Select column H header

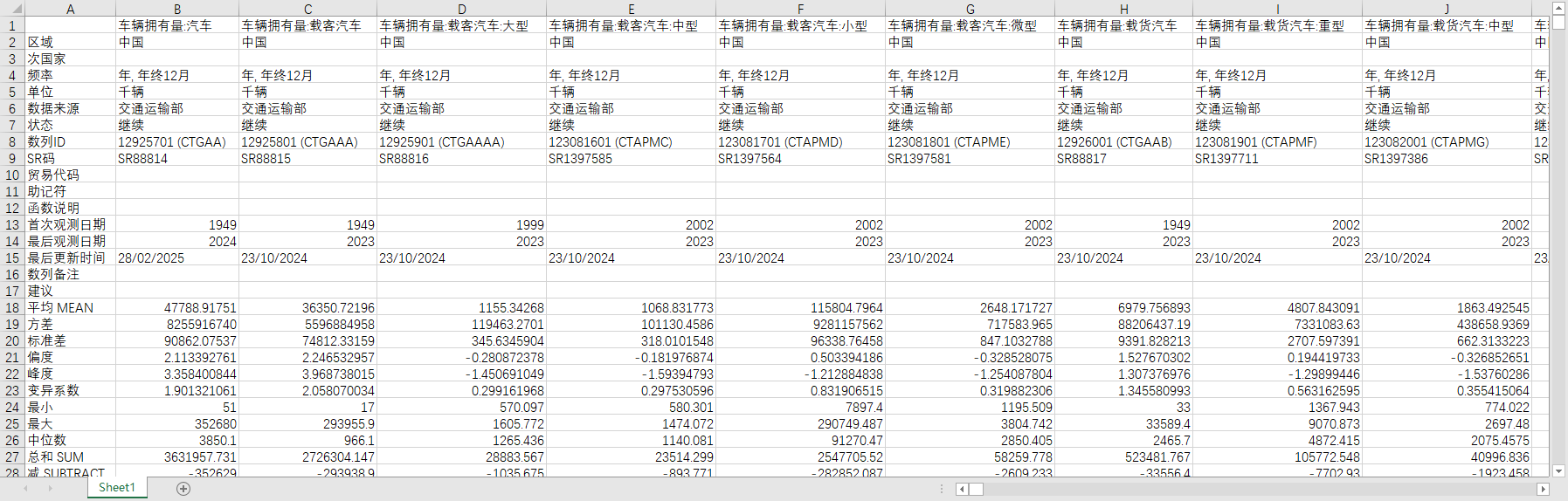coord(1123,9)
